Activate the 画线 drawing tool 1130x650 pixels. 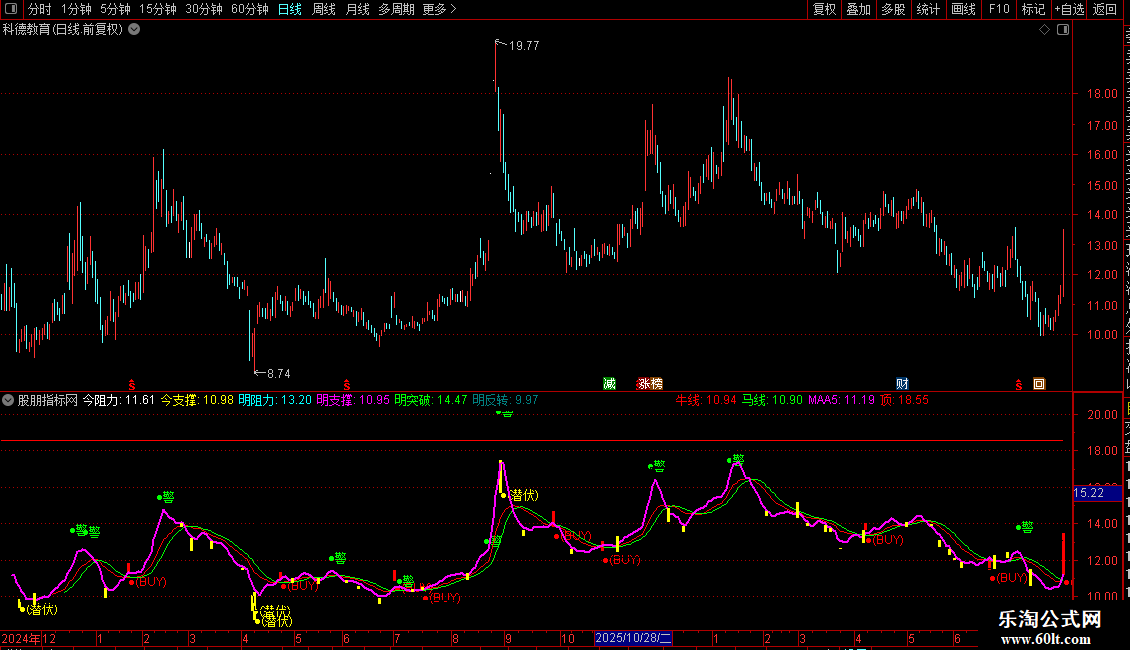(963, 9)
